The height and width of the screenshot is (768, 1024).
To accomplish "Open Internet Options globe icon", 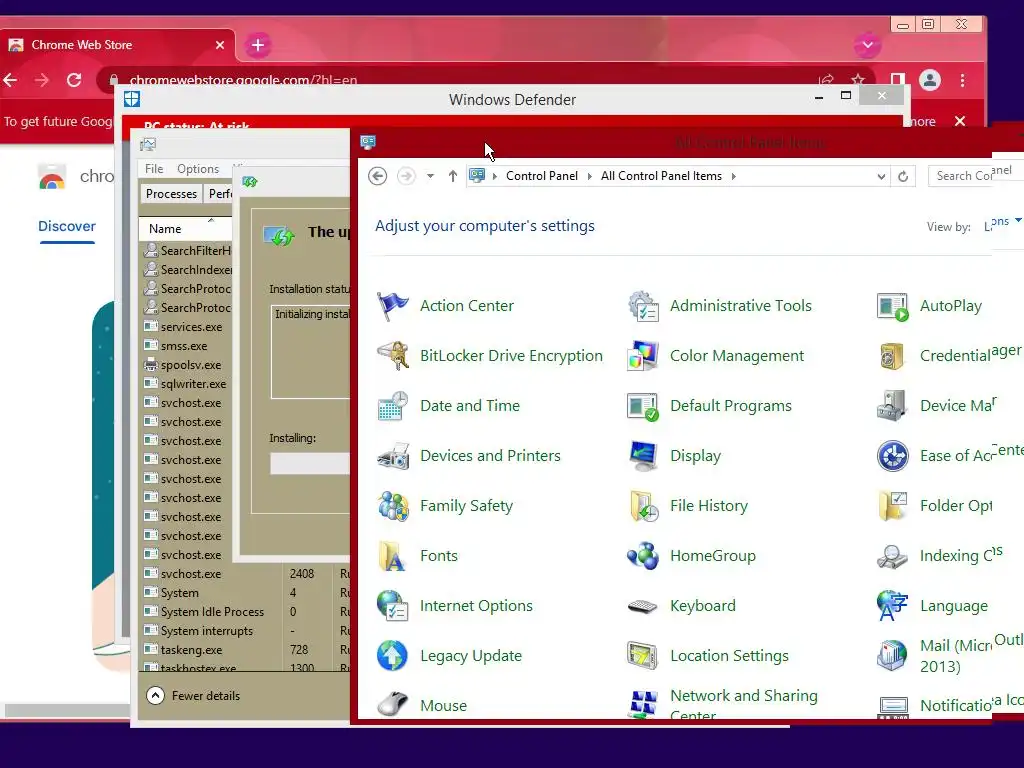I will click(392, 606).
